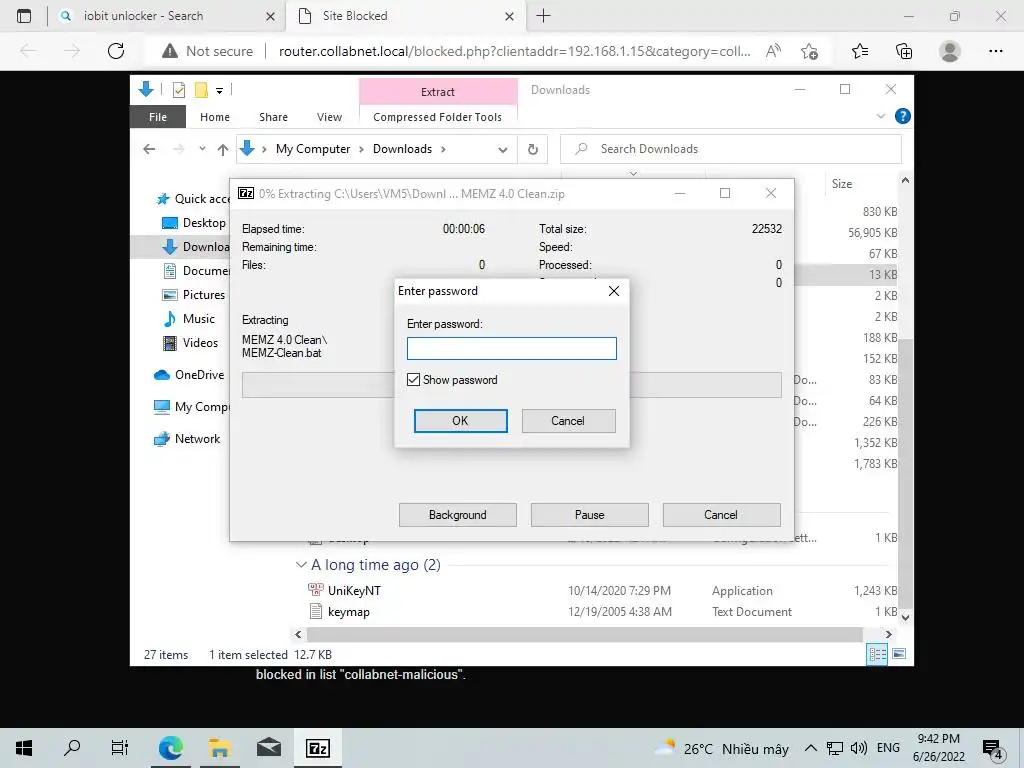
Task: Open the Compressed Folder Tools tab
Action: click(438, 117)
